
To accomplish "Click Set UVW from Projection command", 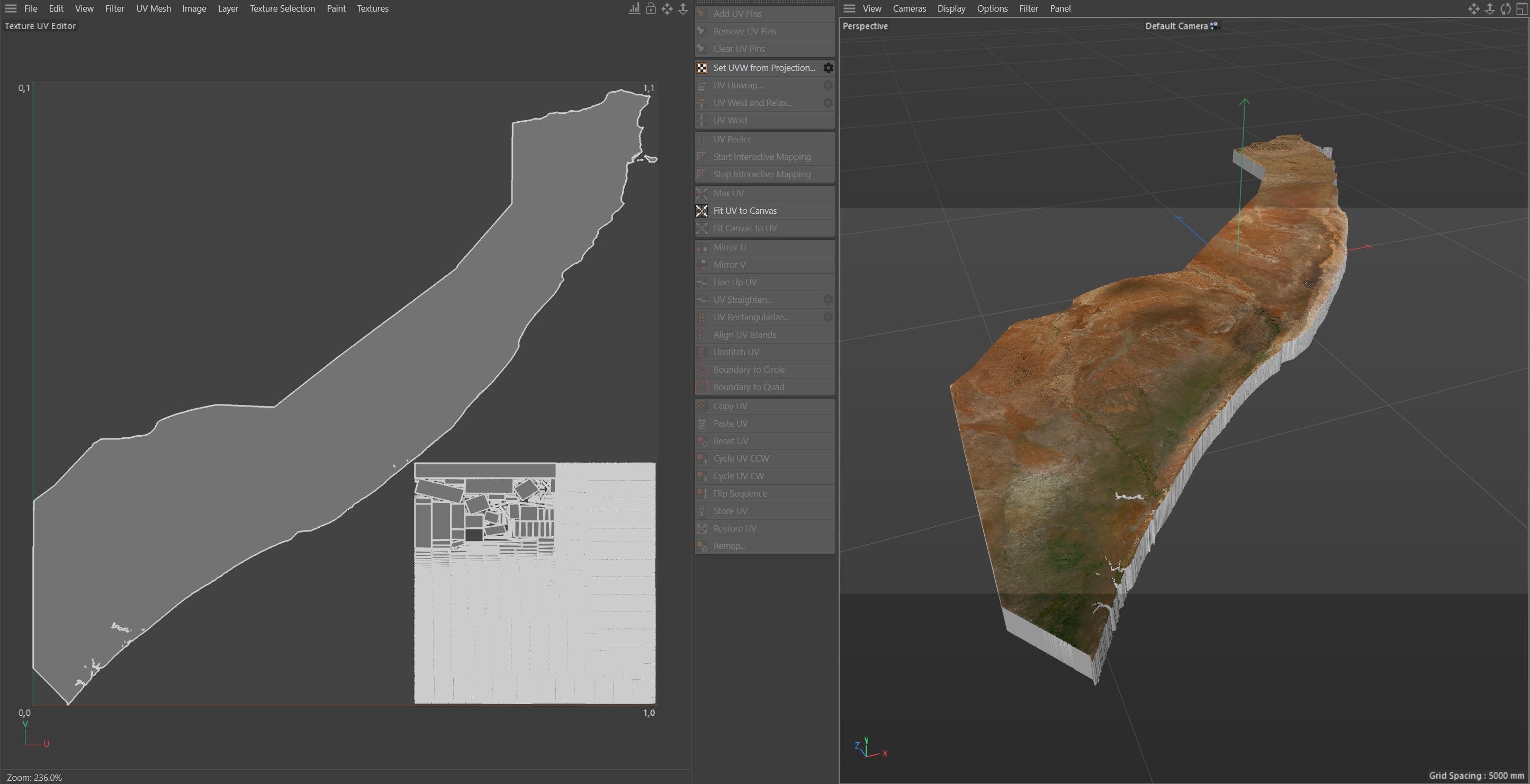I will [764, 68].
